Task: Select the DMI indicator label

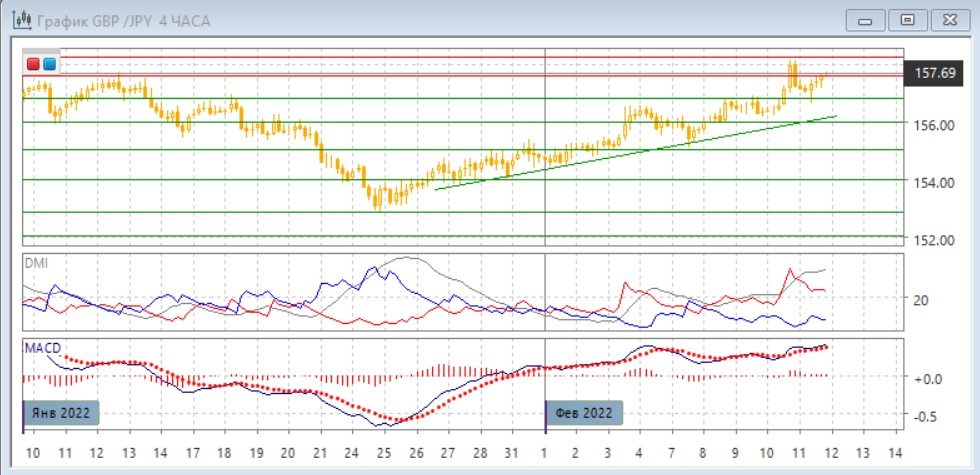Action: click(x=35, y=263)
